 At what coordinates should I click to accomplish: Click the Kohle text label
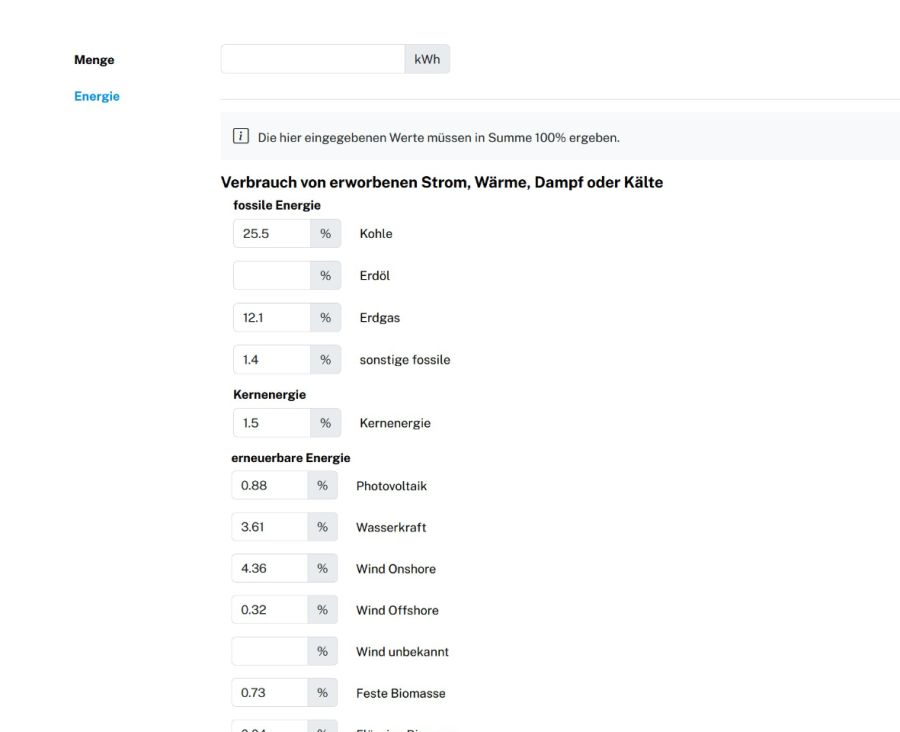[x=376, y=234]
